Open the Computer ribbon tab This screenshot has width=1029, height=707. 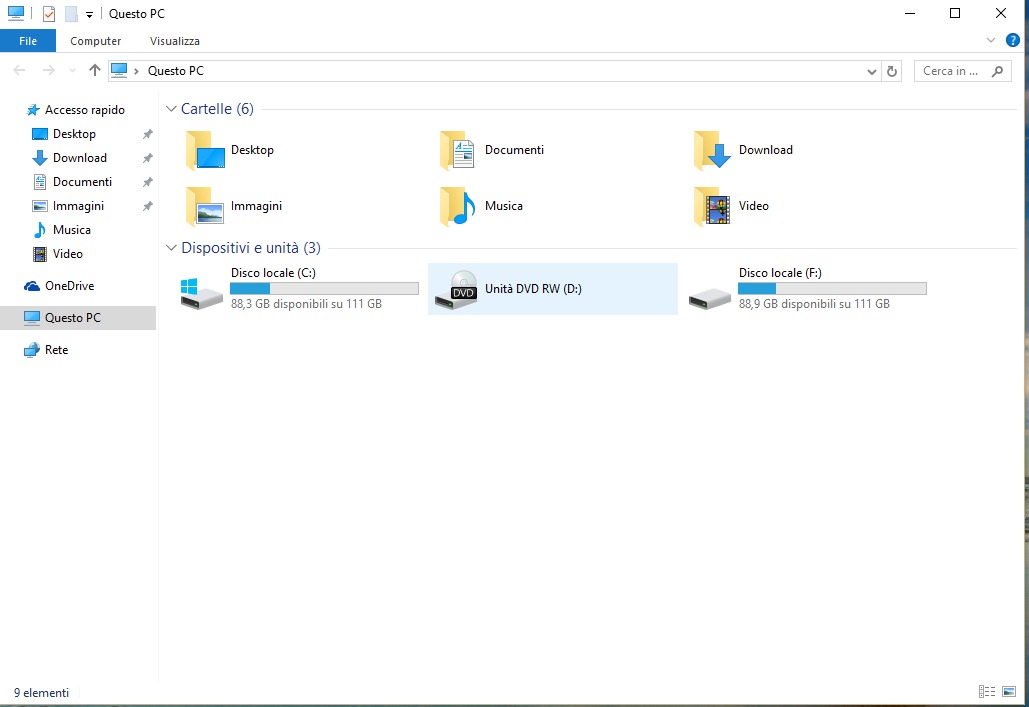(x=95, y=41)
